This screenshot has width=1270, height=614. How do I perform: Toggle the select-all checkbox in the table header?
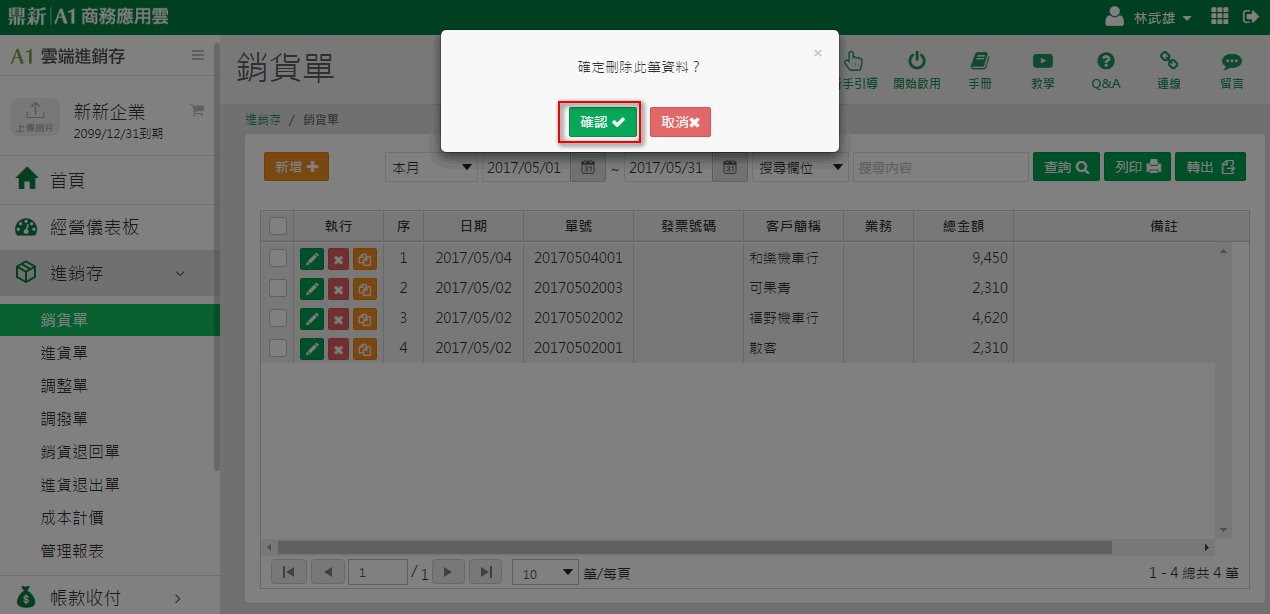point(278,226)
